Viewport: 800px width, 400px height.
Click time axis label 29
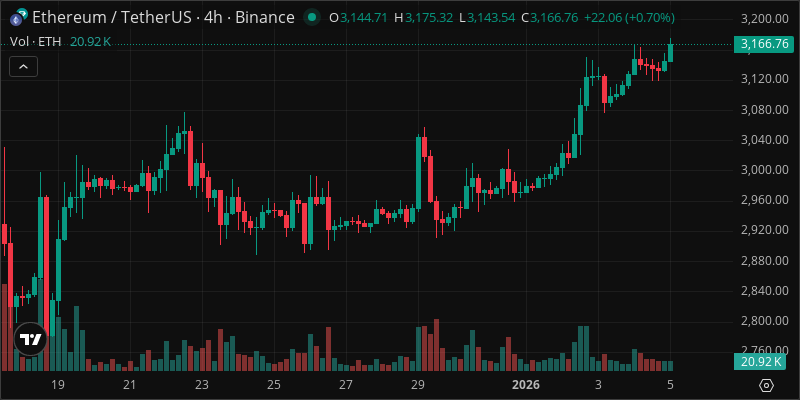[x=418, y=384]
